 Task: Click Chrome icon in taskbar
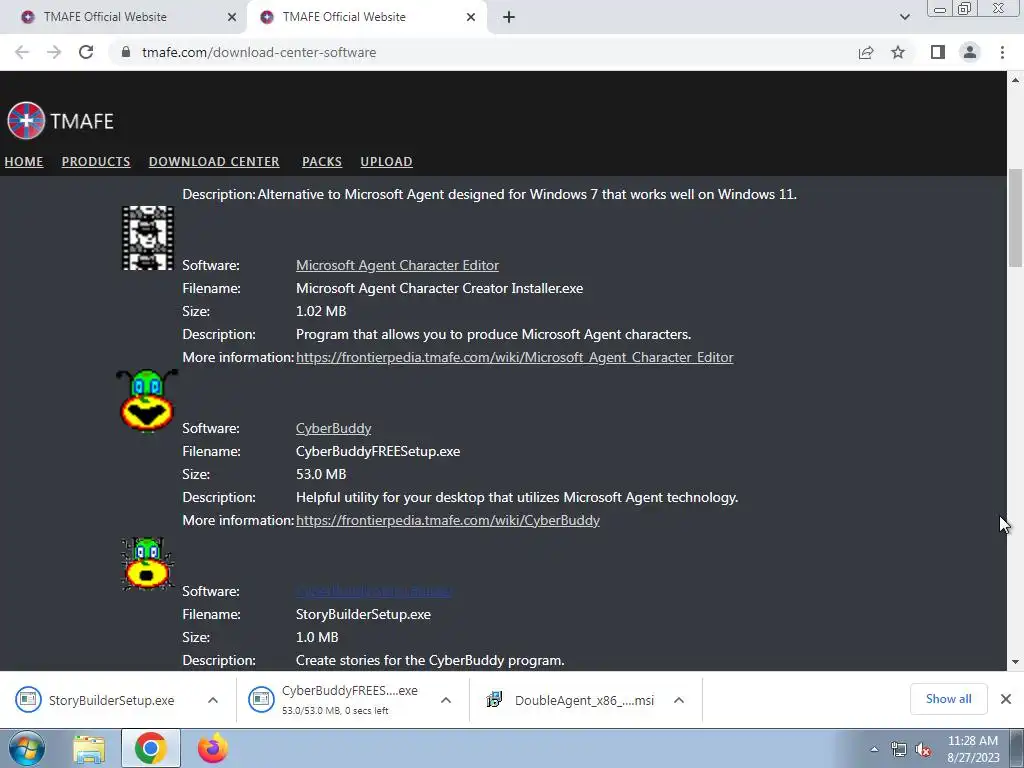(x=150, y=748)
